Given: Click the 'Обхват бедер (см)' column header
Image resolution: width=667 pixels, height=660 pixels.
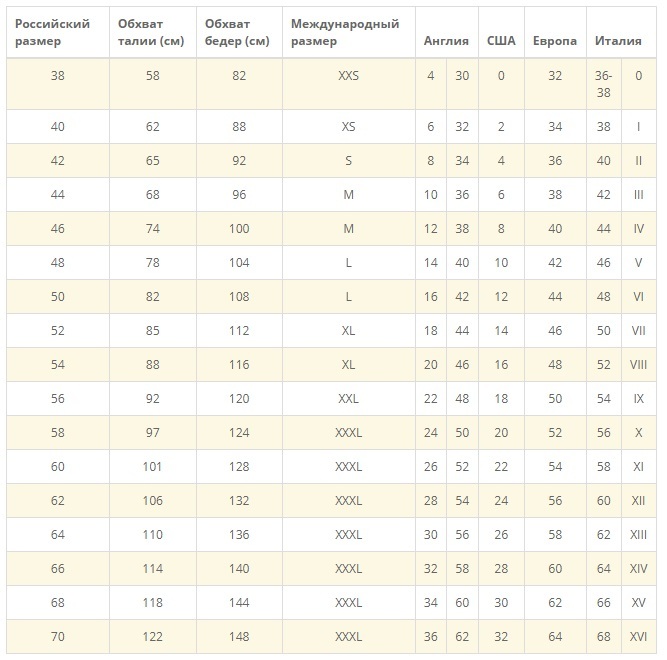Looking at the screenshot, I should 237,32.
